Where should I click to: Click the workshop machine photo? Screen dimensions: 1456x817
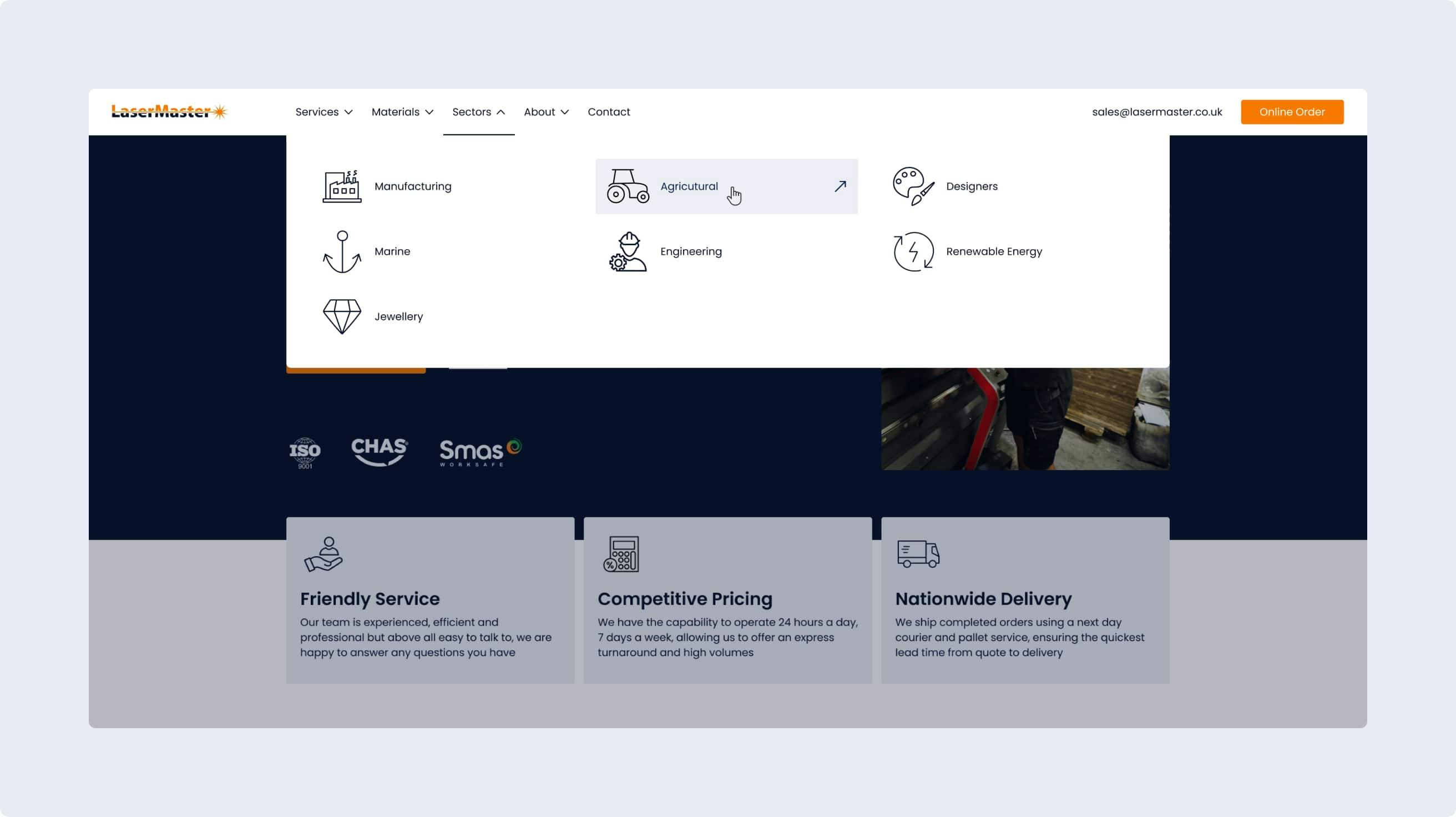[x=1024, y=418]
